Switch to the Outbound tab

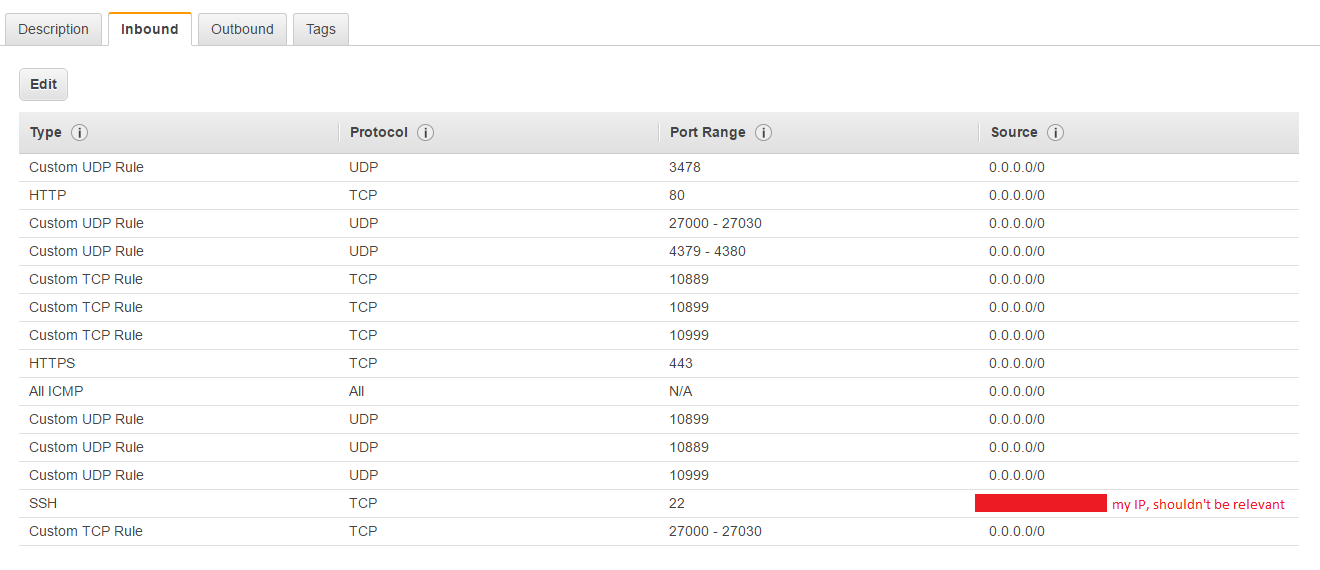tap(242, 29)
